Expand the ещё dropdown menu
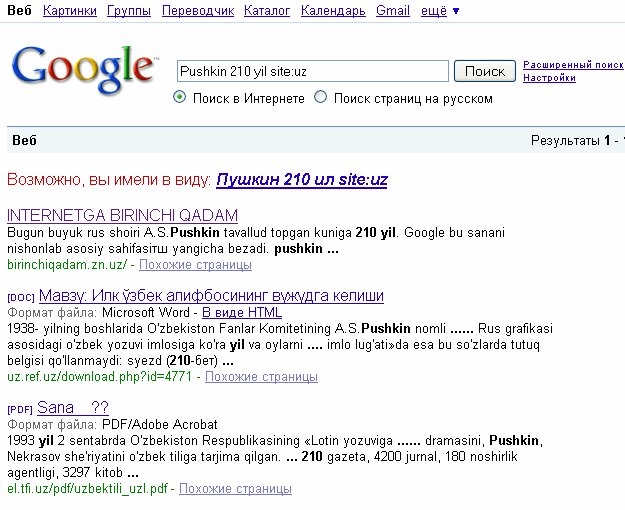This screenshot has height=510, width=625. coord(440,11)
